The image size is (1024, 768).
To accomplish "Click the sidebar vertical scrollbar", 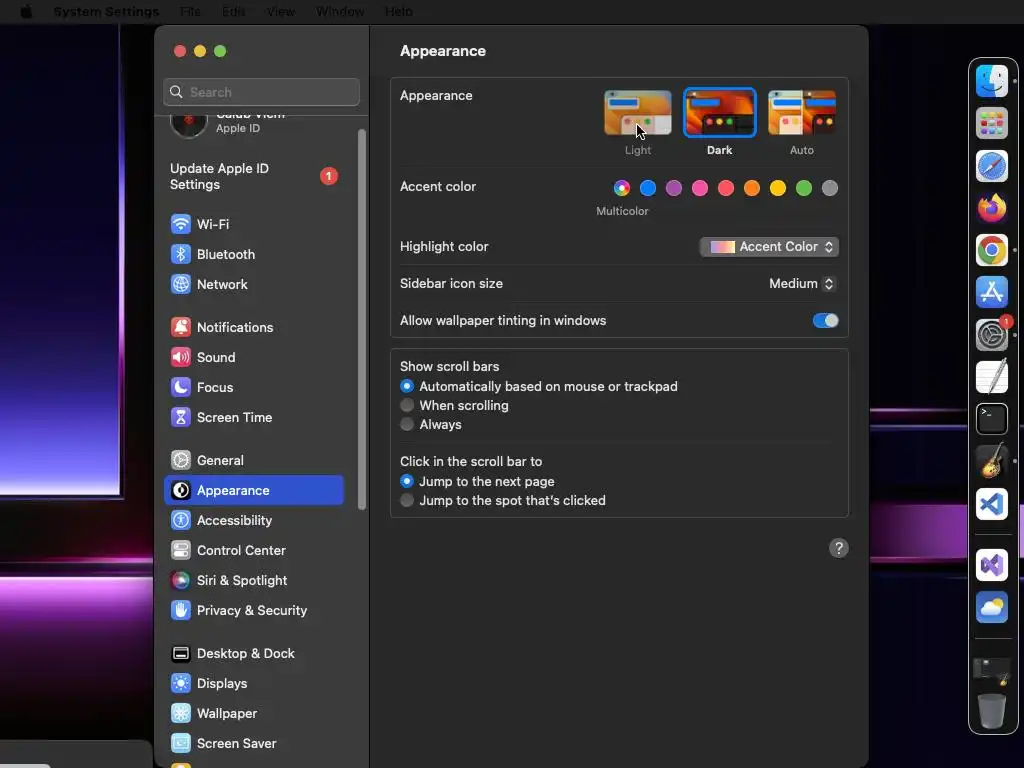I will pos(362,319).
